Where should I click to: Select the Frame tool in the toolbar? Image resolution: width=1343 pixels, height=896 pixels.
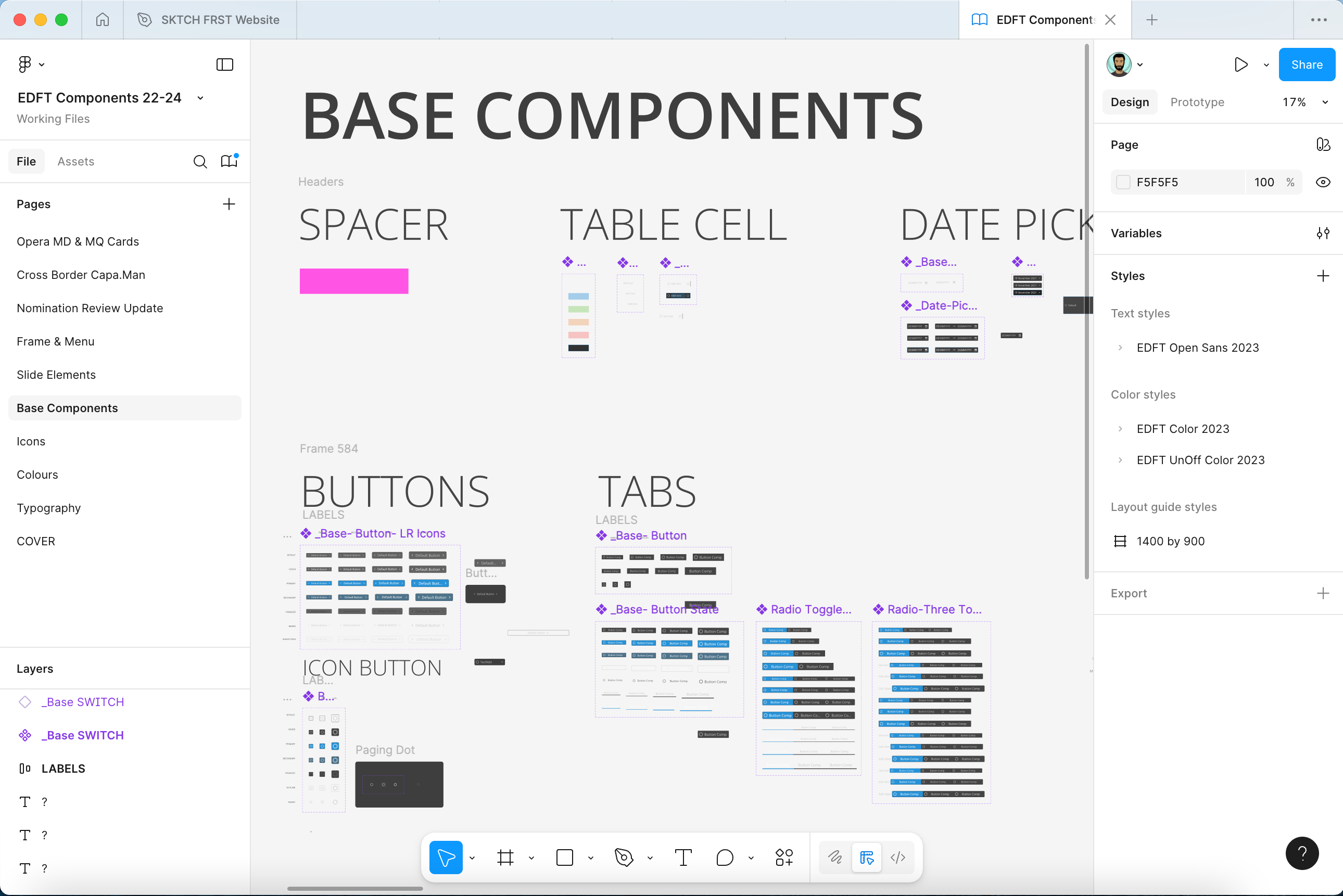click(505, 857)
